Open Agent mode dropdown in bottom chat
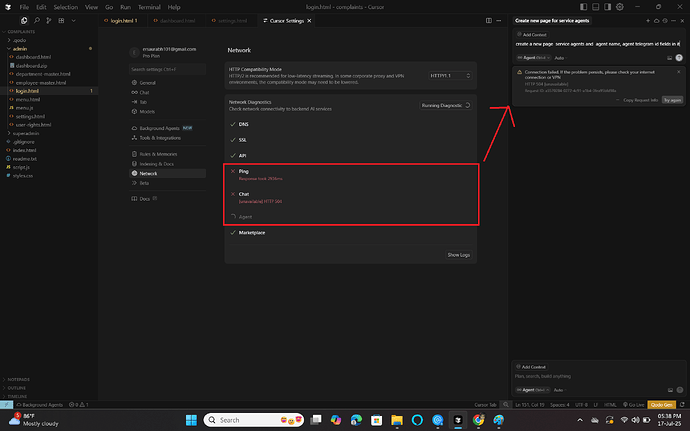 pos(533,390)
